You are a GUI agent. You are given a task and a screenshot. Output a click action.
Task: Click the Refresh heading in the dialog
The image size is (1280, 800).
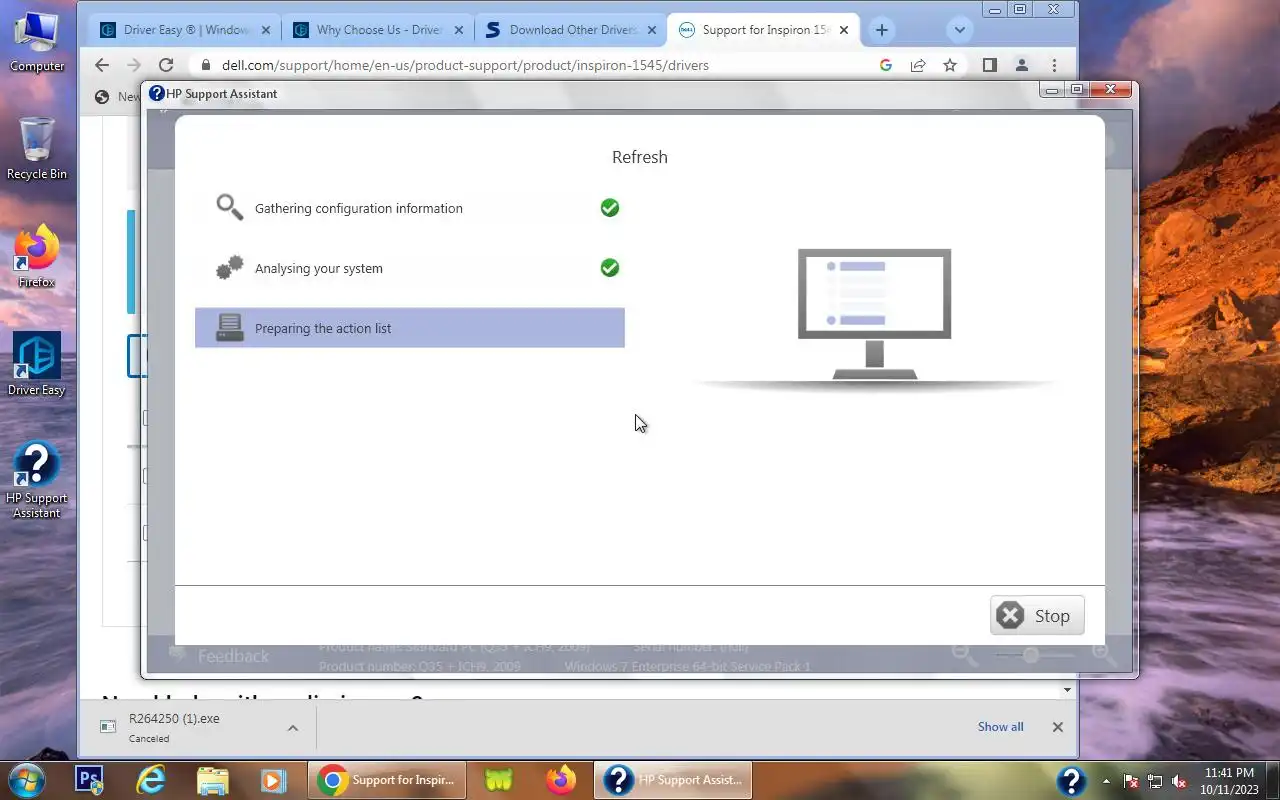click(x=640, y=157)
